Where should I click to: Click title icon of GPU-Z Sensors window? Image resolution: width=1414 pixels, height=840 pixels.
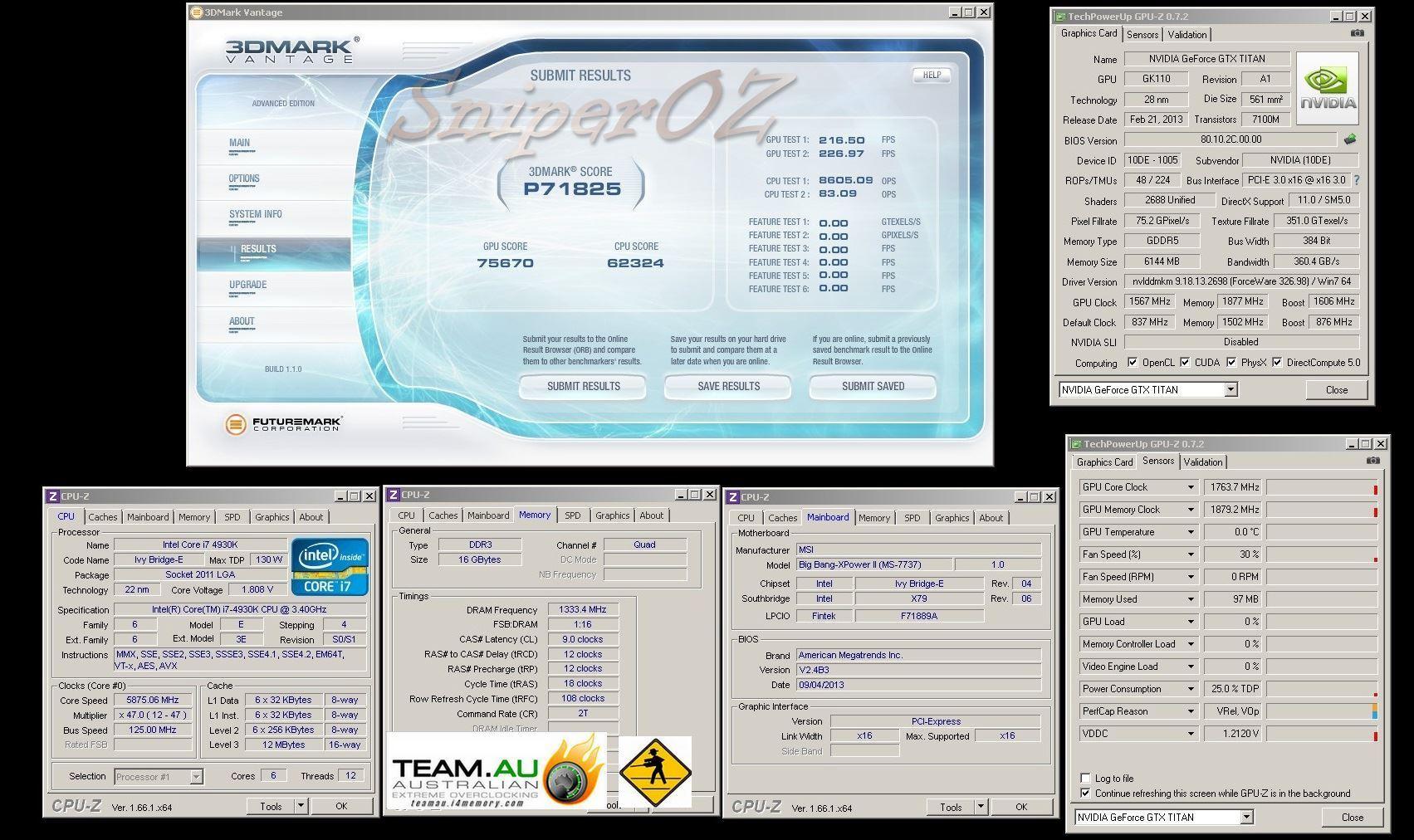1076,444
